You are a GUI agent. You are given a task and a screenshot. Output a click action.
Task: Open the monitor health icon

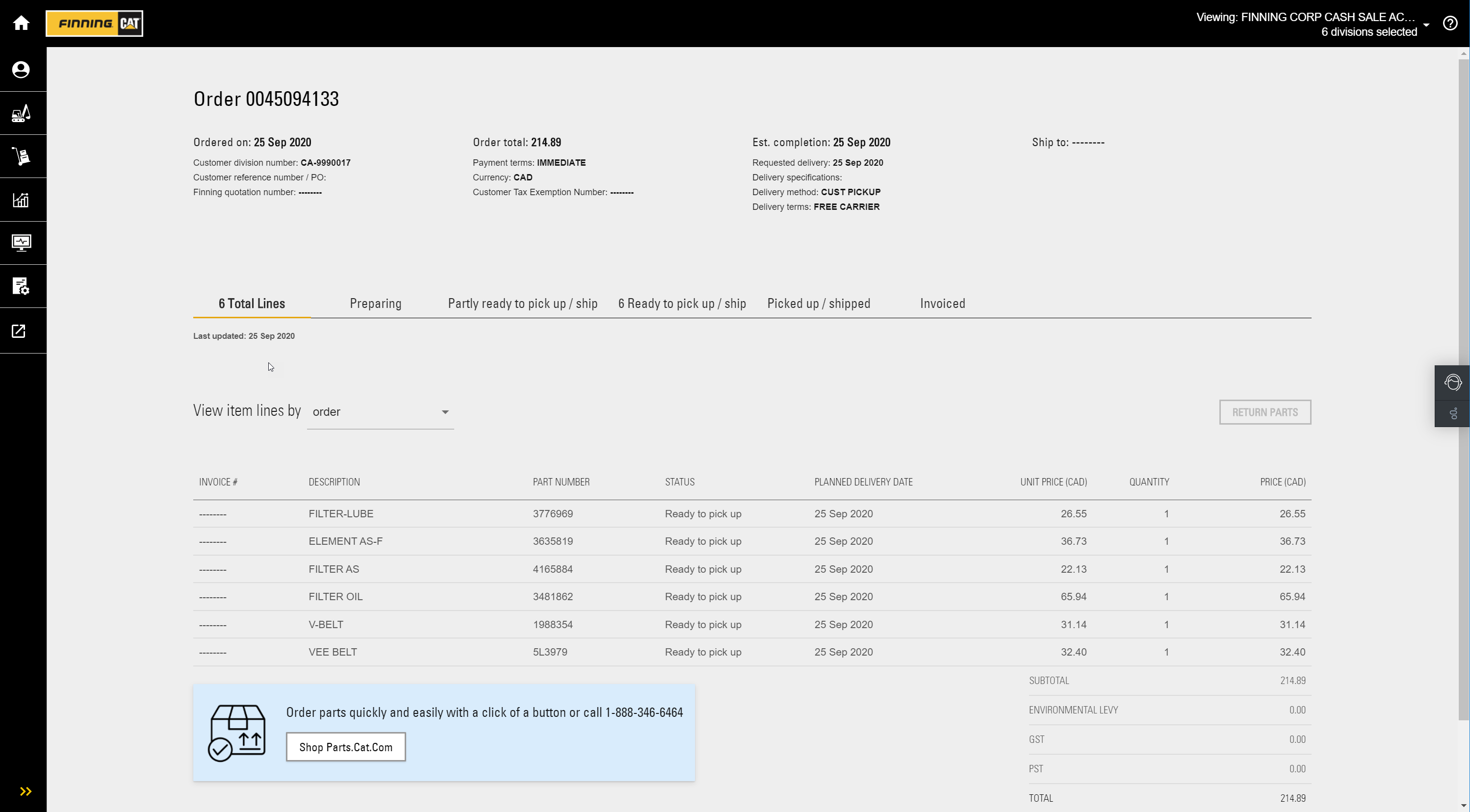point(21,243)
